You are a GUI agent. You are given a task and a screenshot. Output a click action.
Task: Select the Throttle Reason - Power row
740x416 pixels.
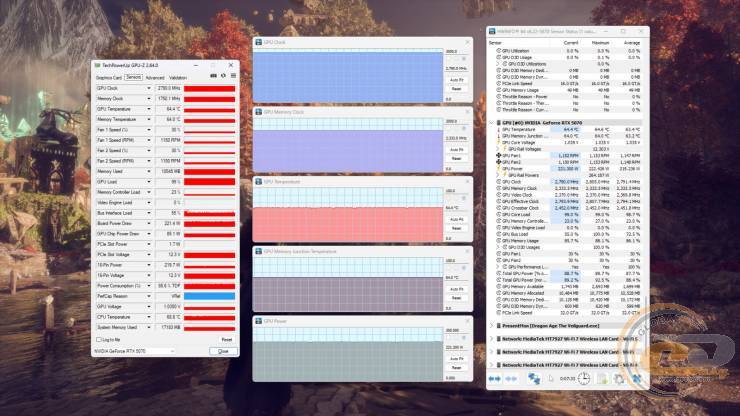click(568, 97)
